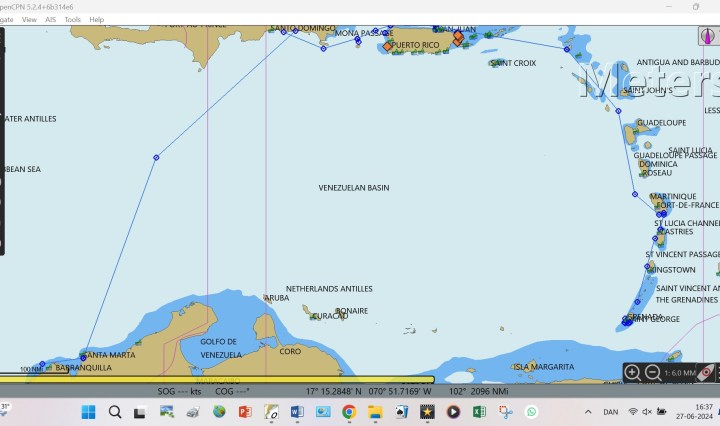Click the zoom in magnifier button

[x=632, y=372]
